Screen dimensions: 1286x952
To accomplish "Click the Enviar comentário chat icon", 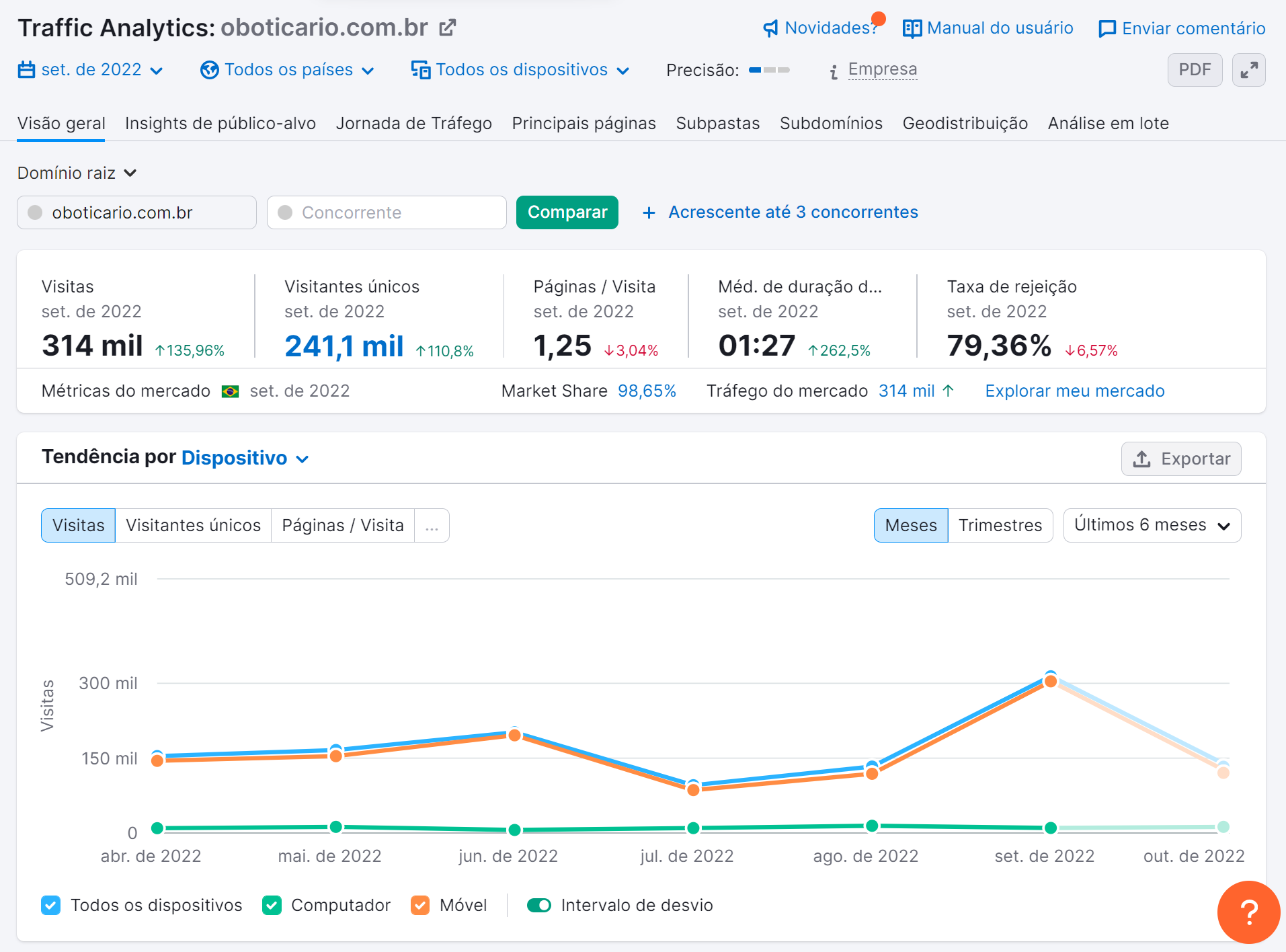I will [1106, 28].
